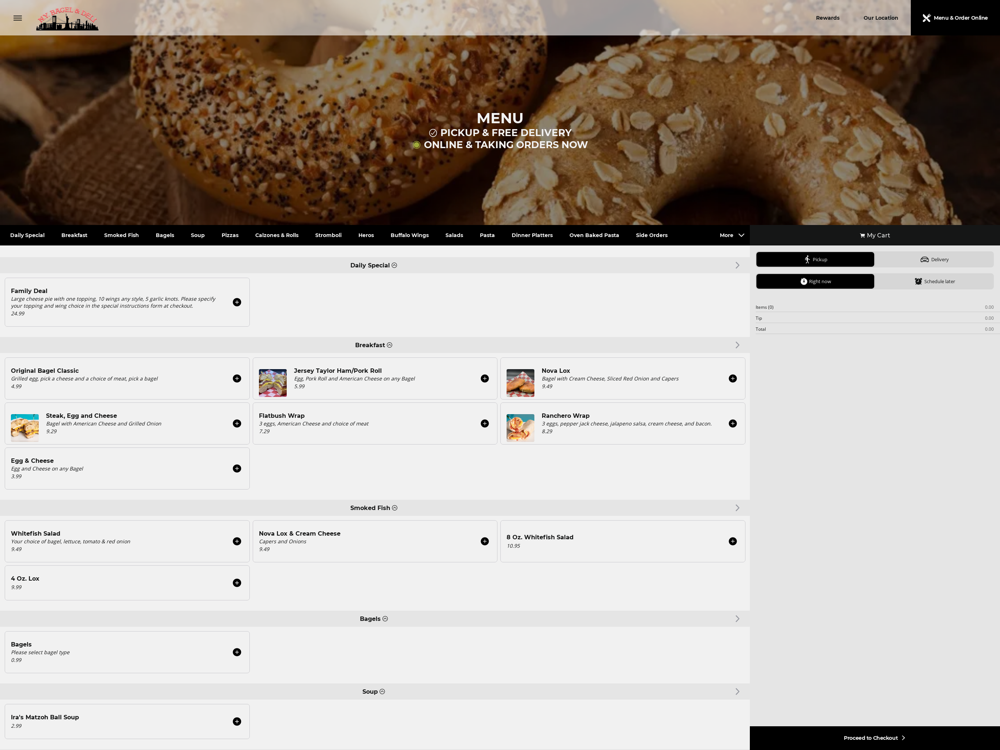Jump to Salads category

point(454,235)
